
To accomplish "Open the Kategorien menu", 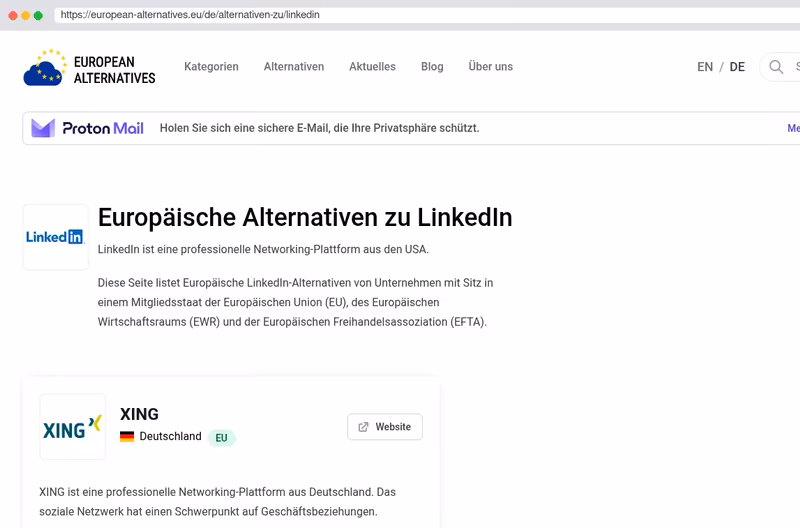I will tap(211, 67).
